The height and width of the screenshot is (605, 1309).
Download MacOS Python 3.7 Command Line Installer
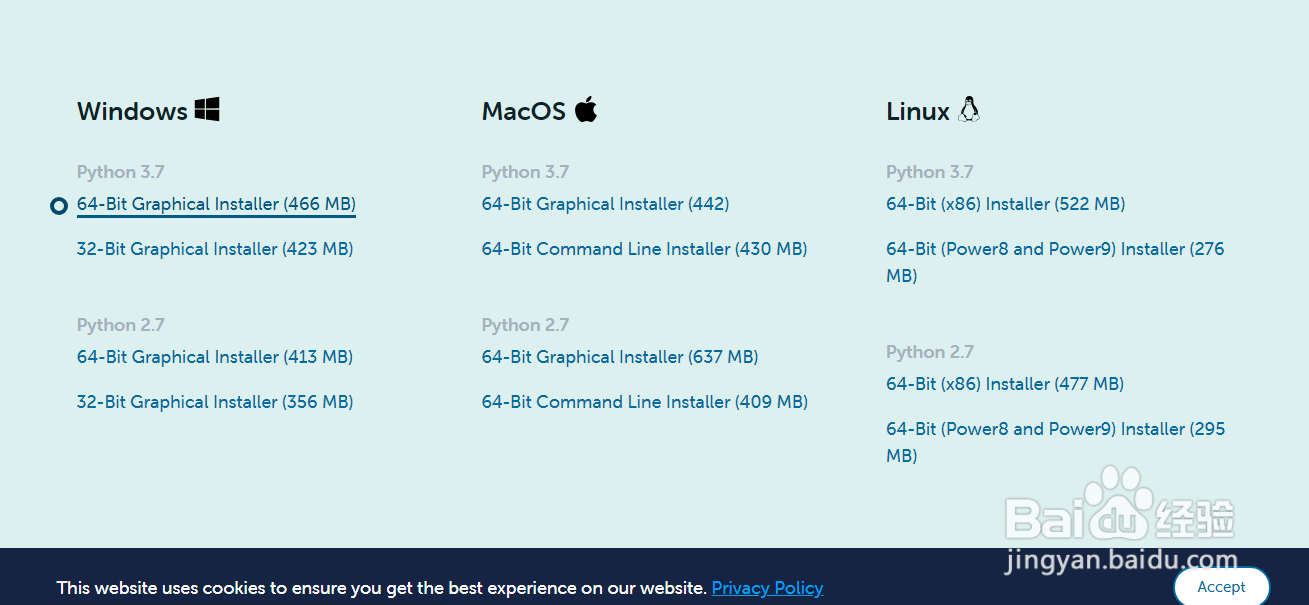click(644, 249)
